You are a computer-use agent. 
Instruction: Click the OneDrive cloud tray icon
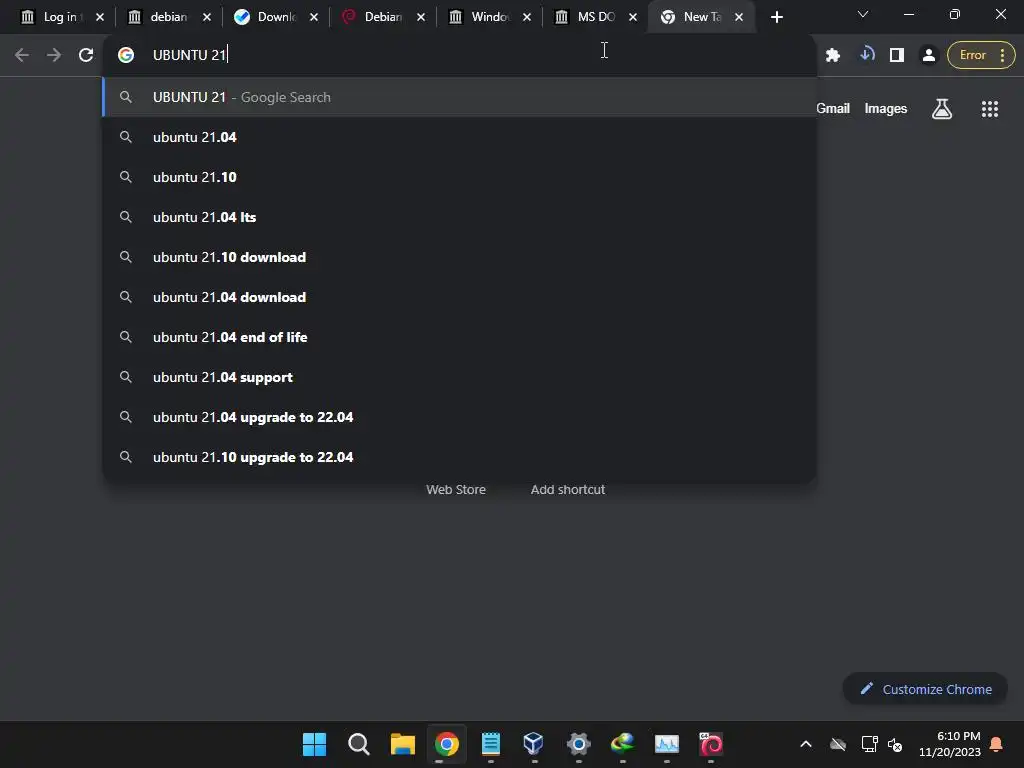click(838, 744)
